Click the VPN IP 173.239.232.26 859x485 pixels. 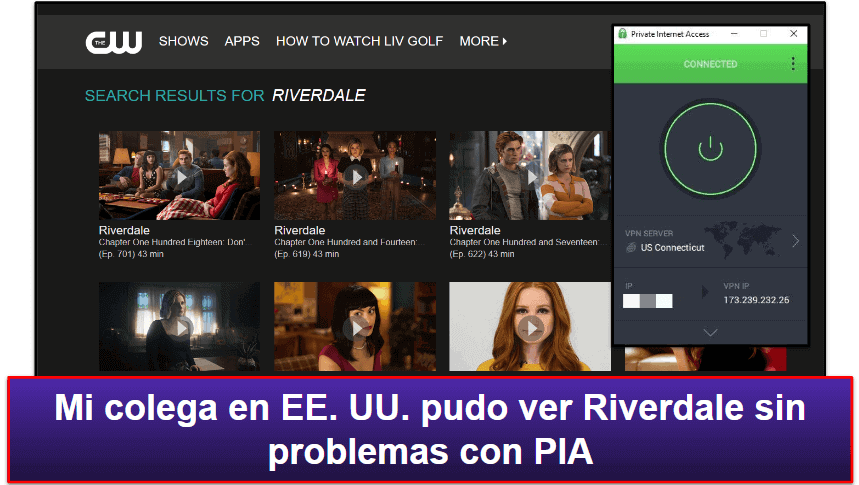[756, 300]
